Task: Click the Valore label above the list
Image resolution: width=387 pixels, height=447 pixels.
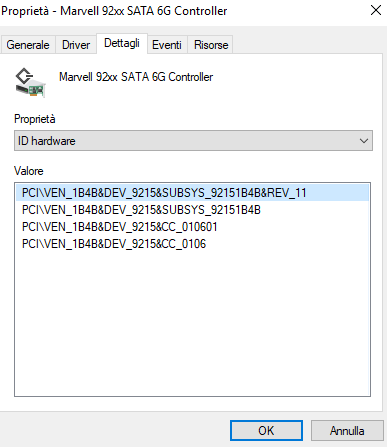Action: (x=29, y=171)
